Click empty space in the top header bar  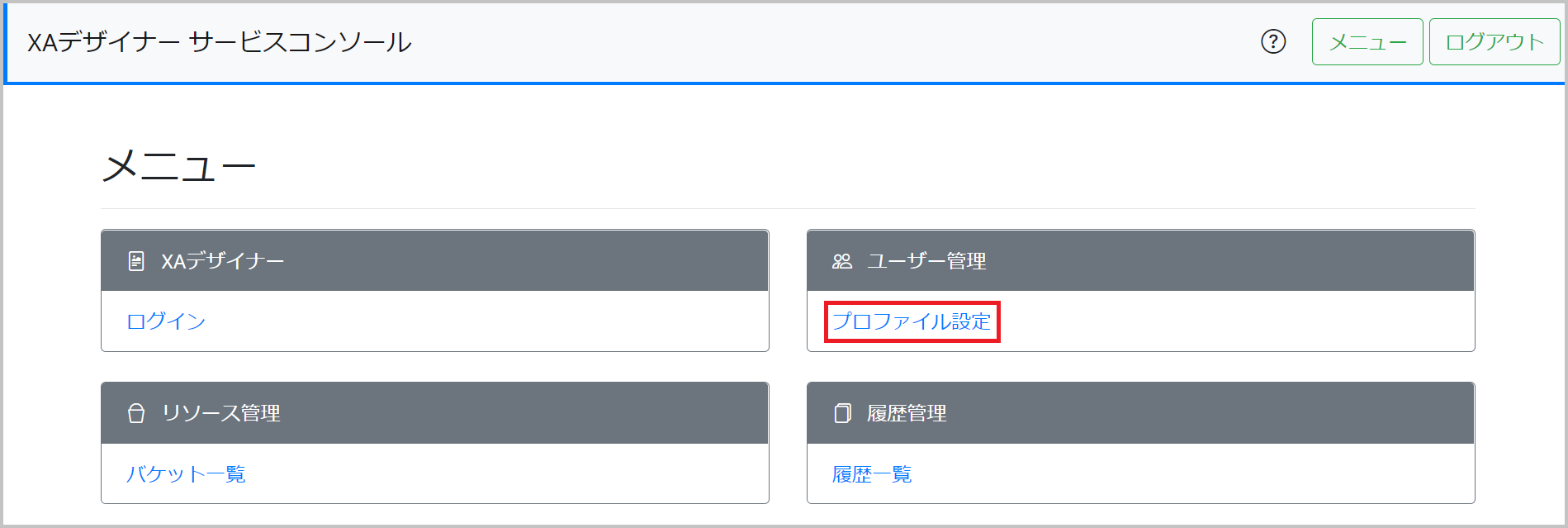826,42
